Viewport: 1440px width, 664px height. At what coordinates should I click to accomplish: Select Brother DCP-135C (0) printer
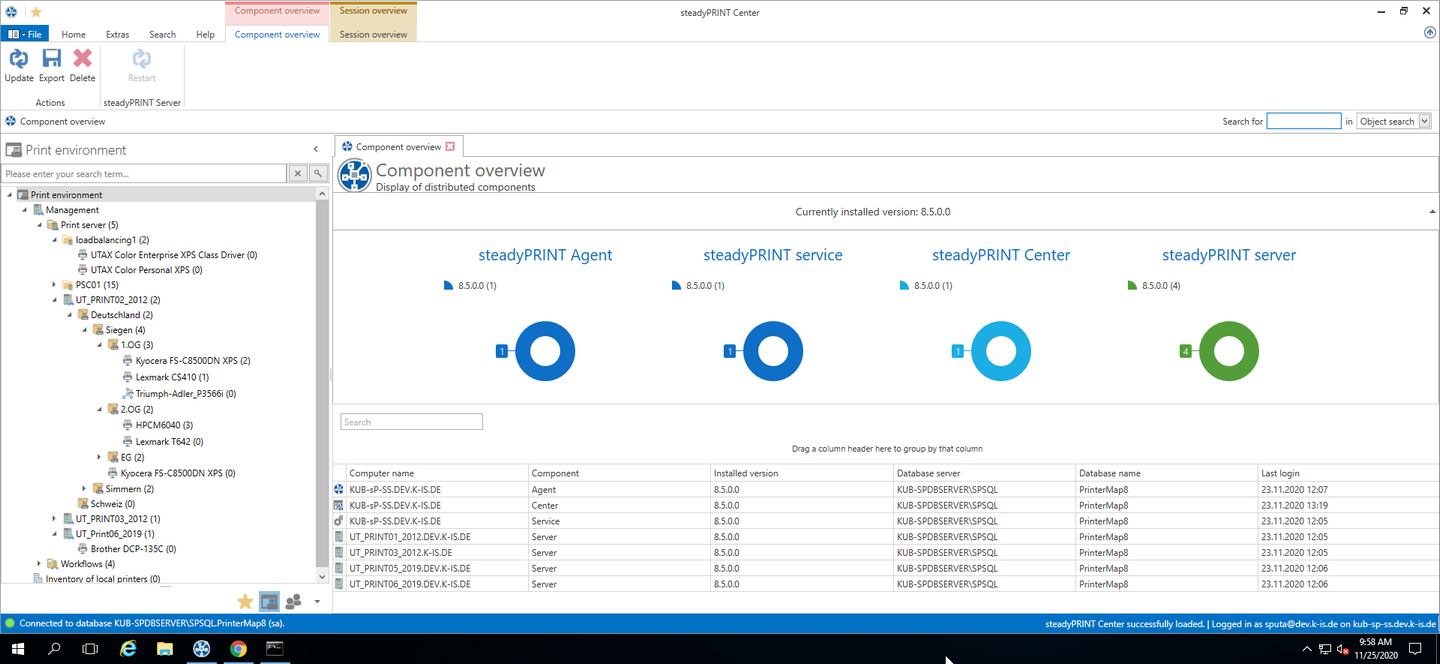click(x=133, y=549)
